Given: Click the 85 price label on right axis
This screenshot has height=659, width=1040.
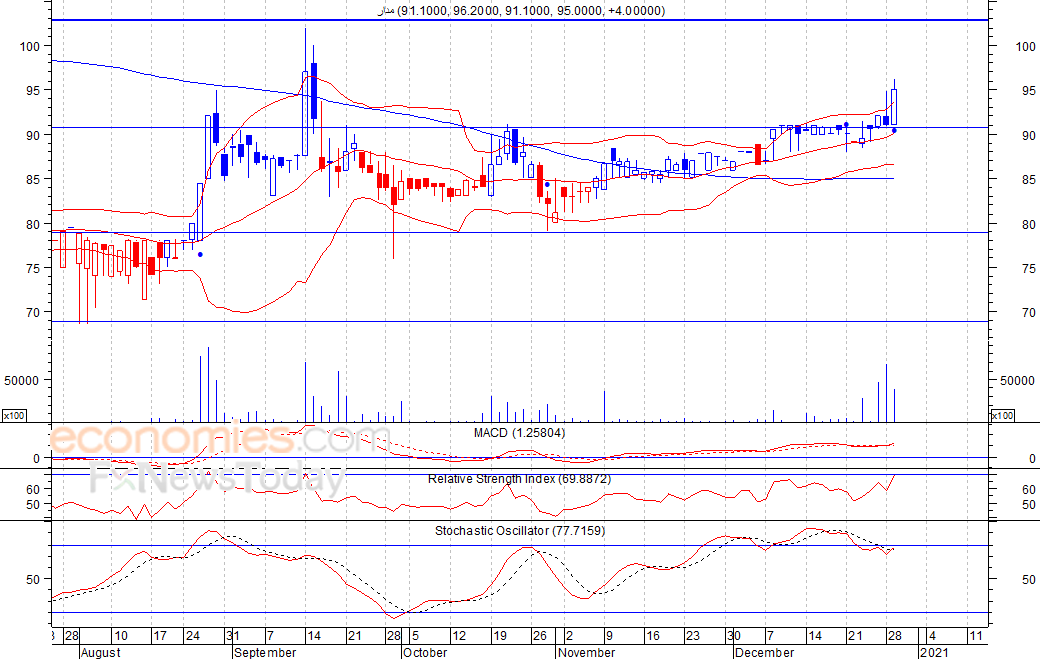Looking at the screenshot, I should [x=1028, y=180].
